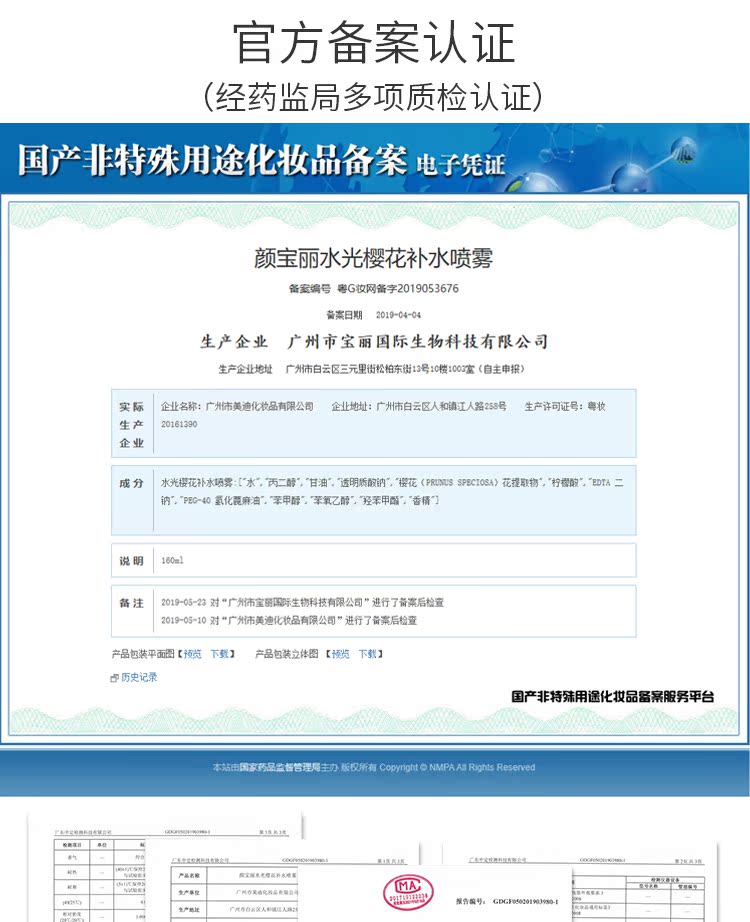Click filing number 粤G妆网备字2019053676
Image resolution: width=750 pixels, height=922 pixels.
(x=398, y=289)
